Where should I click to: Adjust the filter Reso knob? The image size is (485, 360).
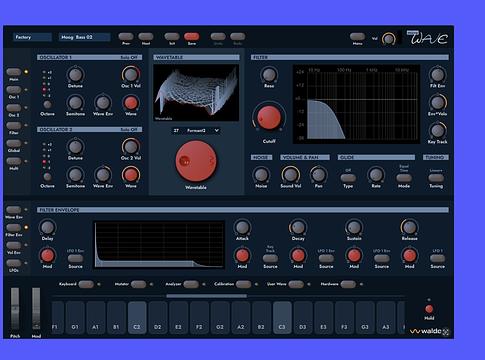click(269, 75)
